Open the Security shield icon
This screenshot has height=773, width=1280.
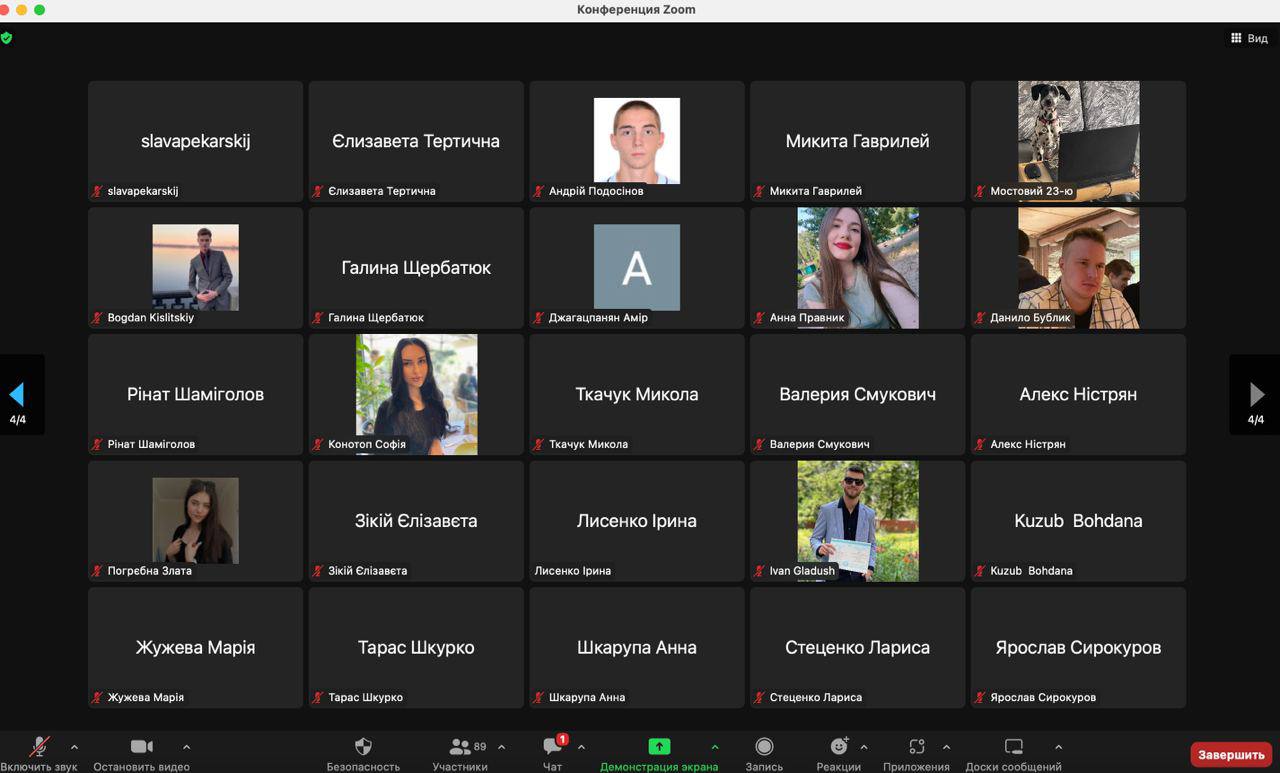pyautogui.click(x=363, y=746)
